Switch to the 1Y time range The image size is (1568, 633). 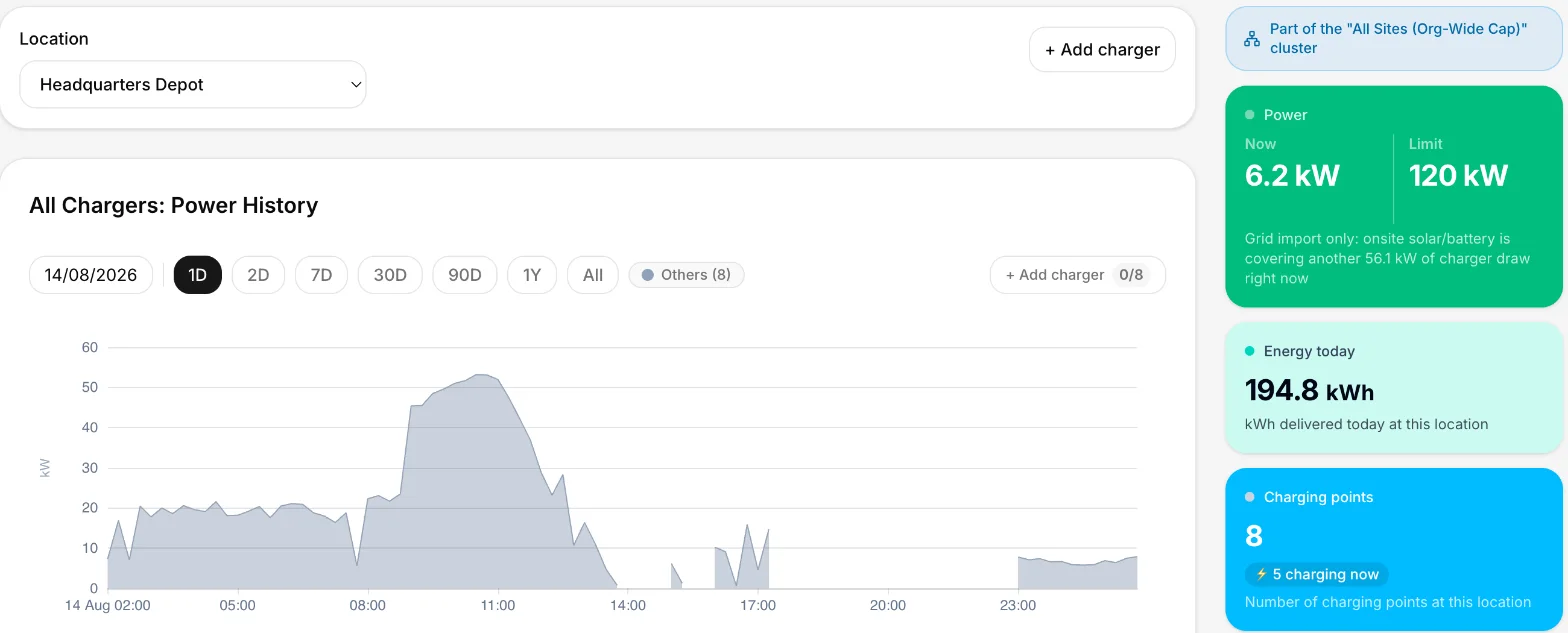(x=532, y=275)
